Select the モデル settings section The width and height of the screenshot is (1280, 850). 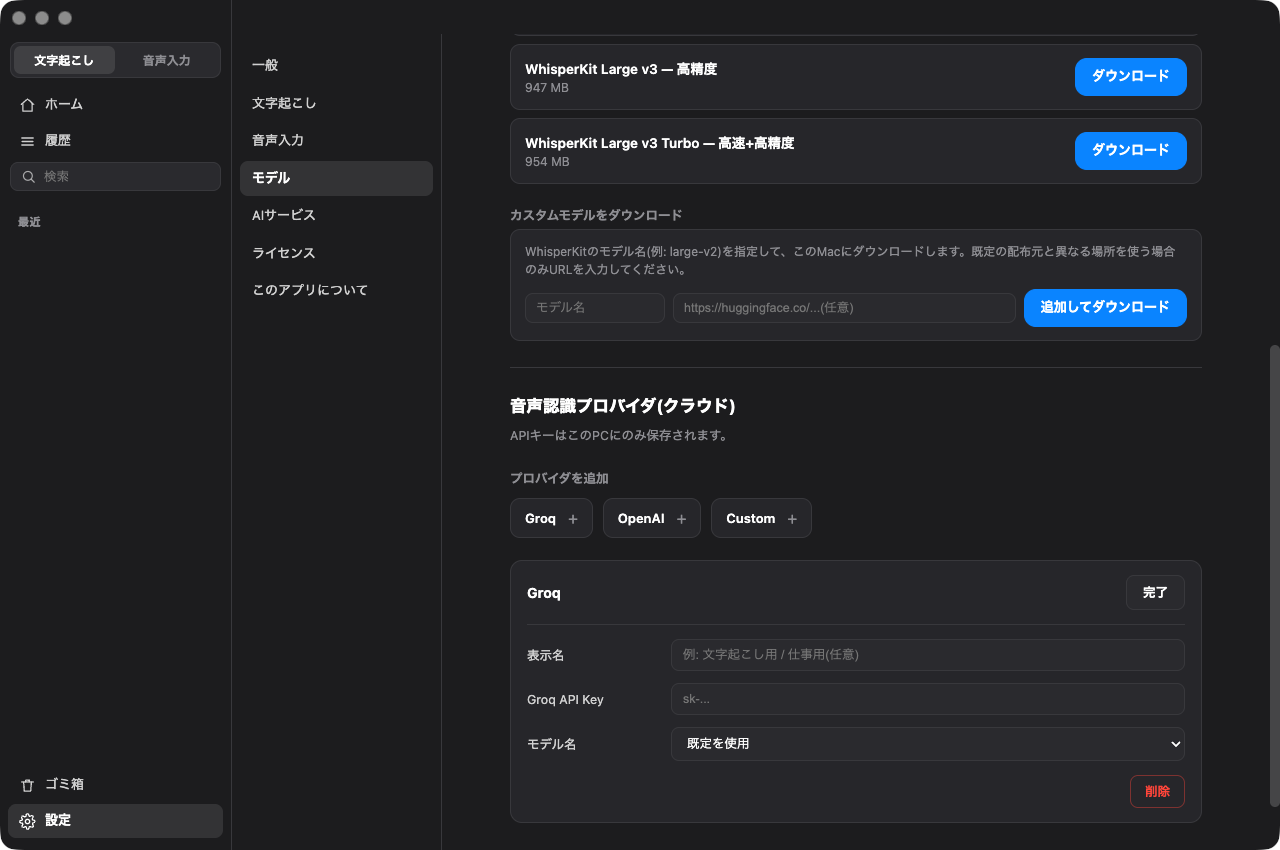[x=336, y=178]
